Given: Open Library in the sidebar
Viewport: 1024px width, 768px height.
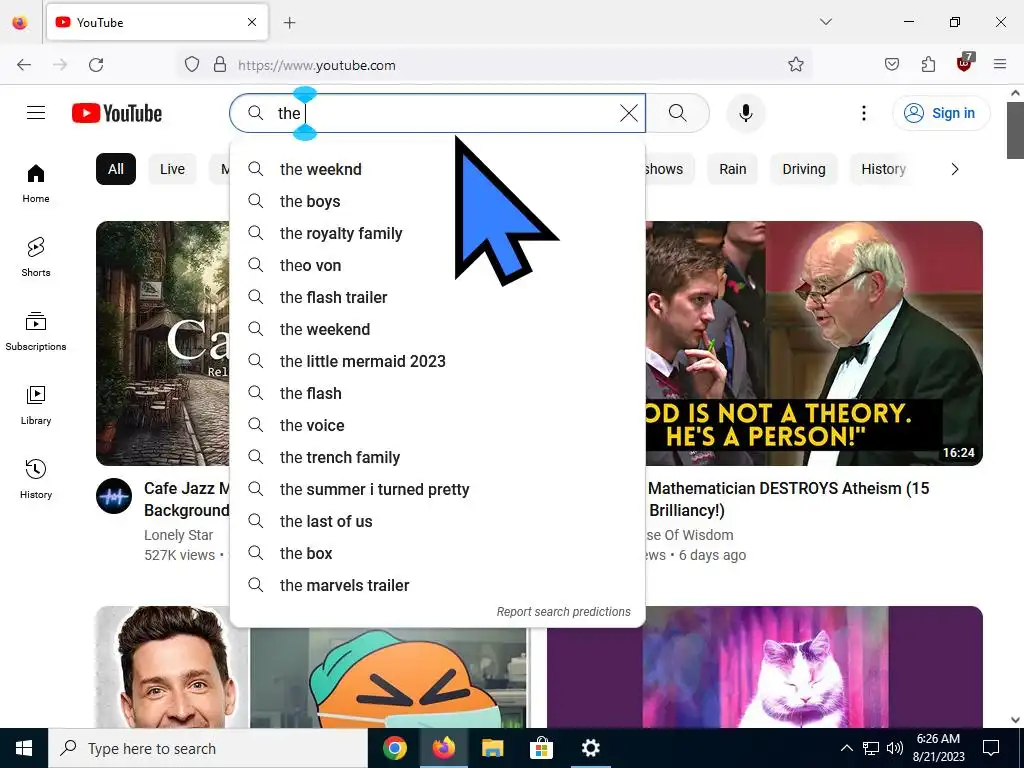Looking at the screenshot, I should pos(36,406).
